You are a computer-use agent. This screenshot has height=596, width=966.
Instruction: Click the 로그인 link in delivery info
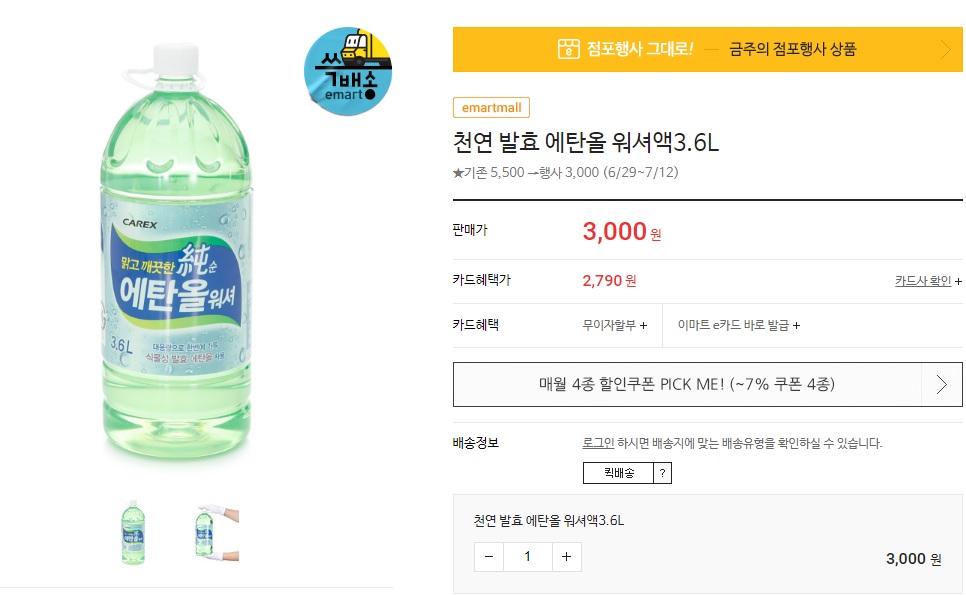[x=598, y=443]
